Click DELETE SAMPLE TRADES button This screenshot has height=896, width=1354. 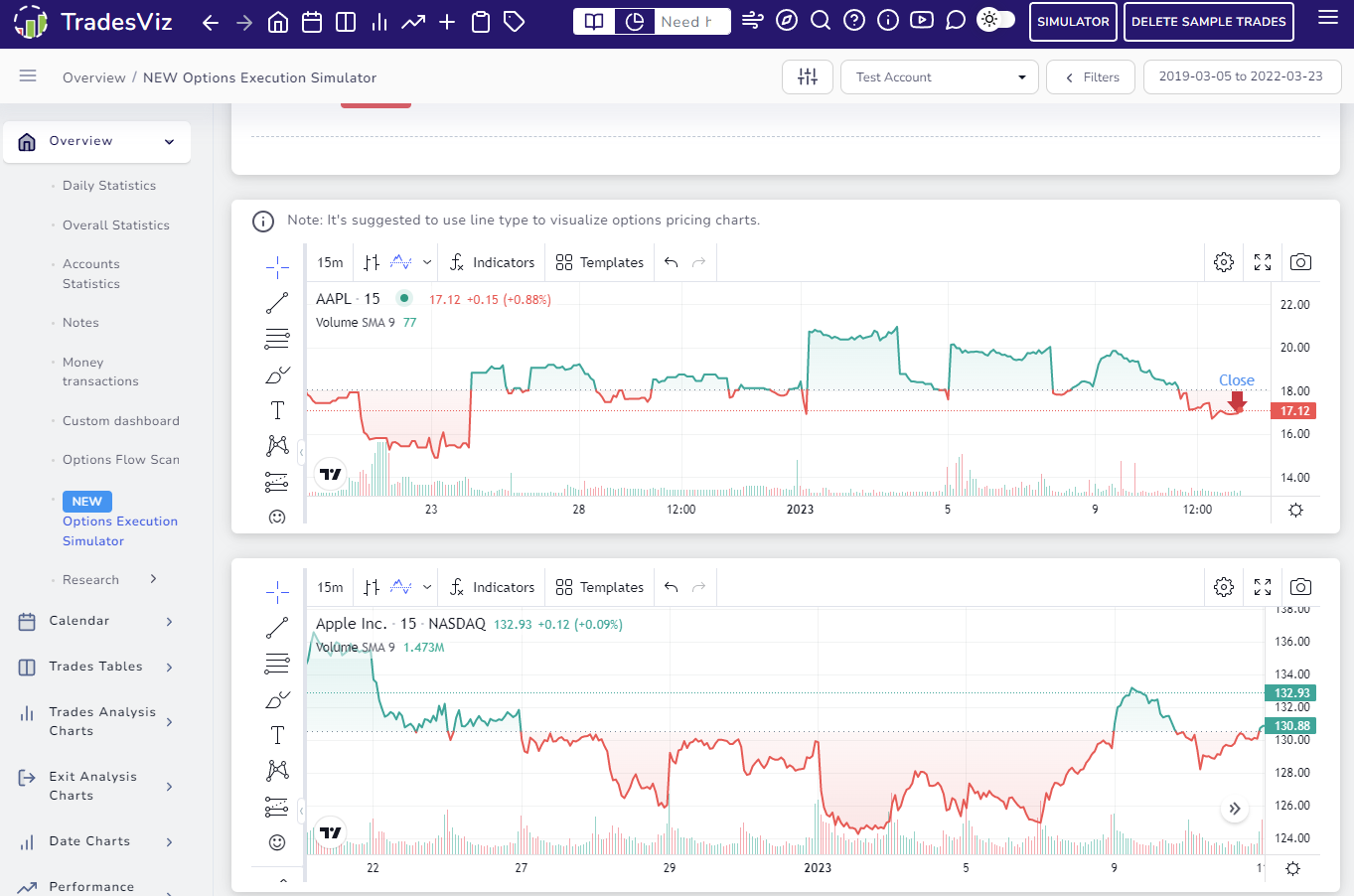click(x=1209, y=22)
